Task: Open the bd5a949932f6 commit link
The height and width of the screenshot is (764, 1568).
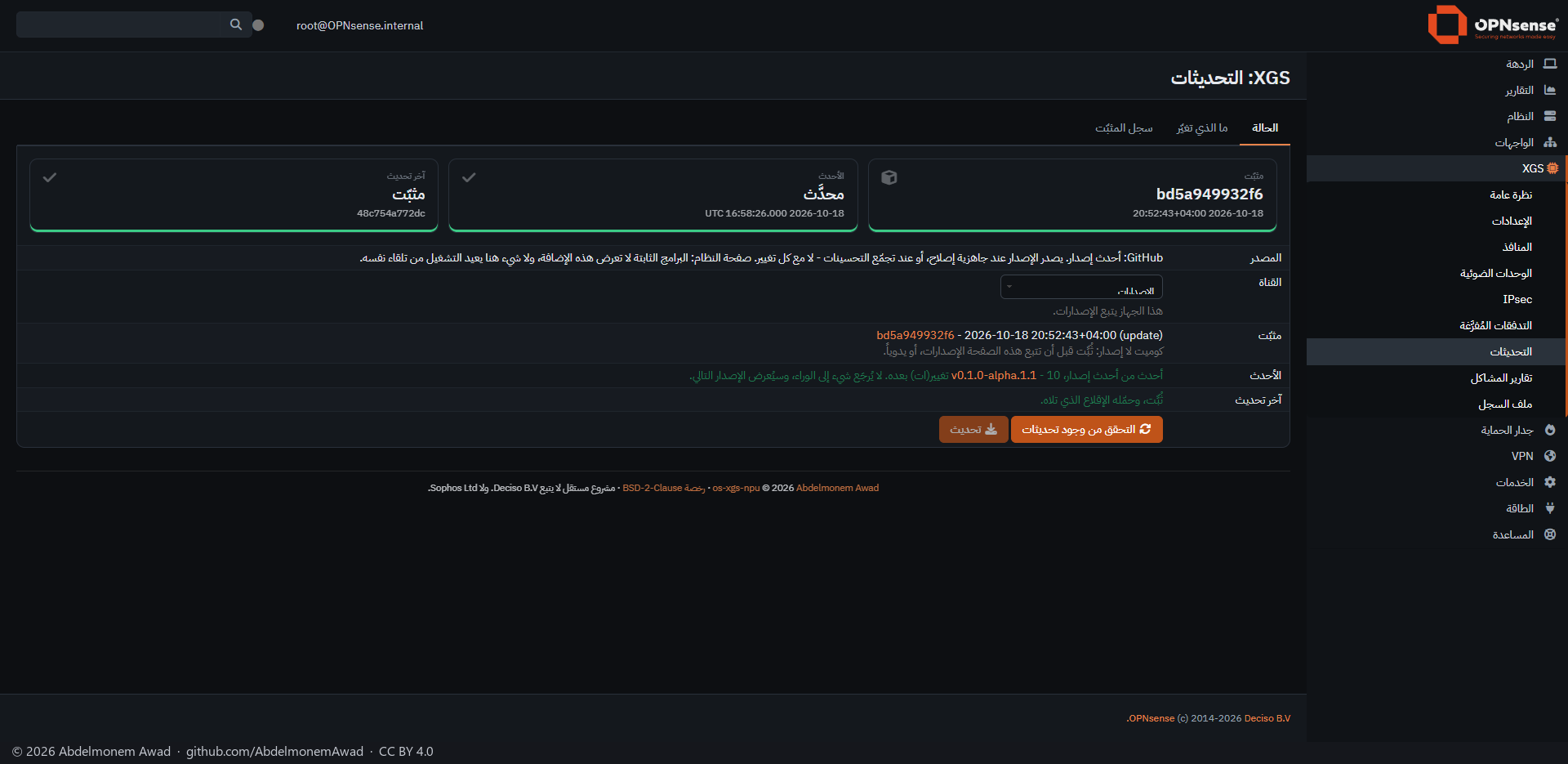Action: pyautogui.click(x=915, y=335)
